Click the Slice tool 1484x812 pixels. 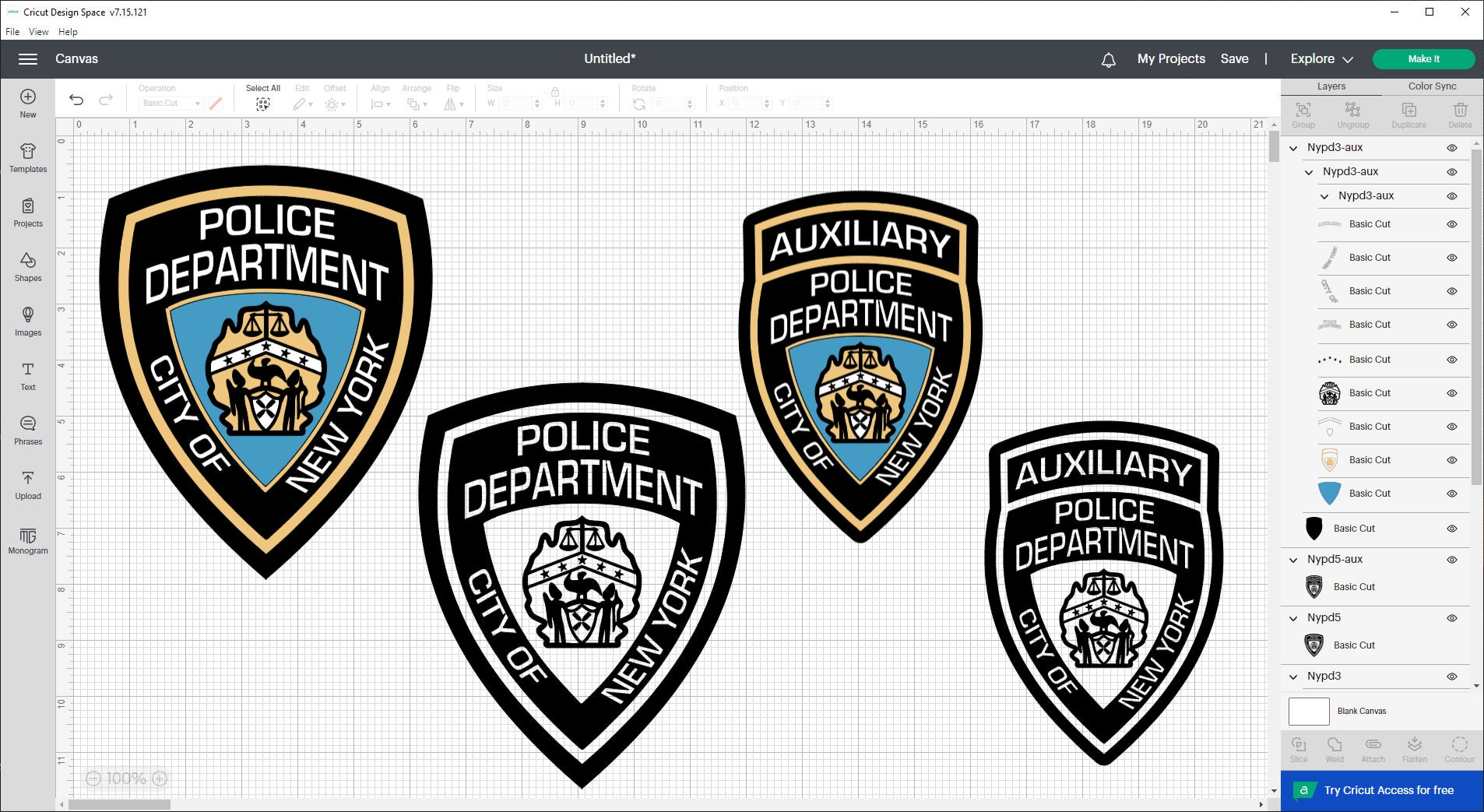click(1299, 750)
